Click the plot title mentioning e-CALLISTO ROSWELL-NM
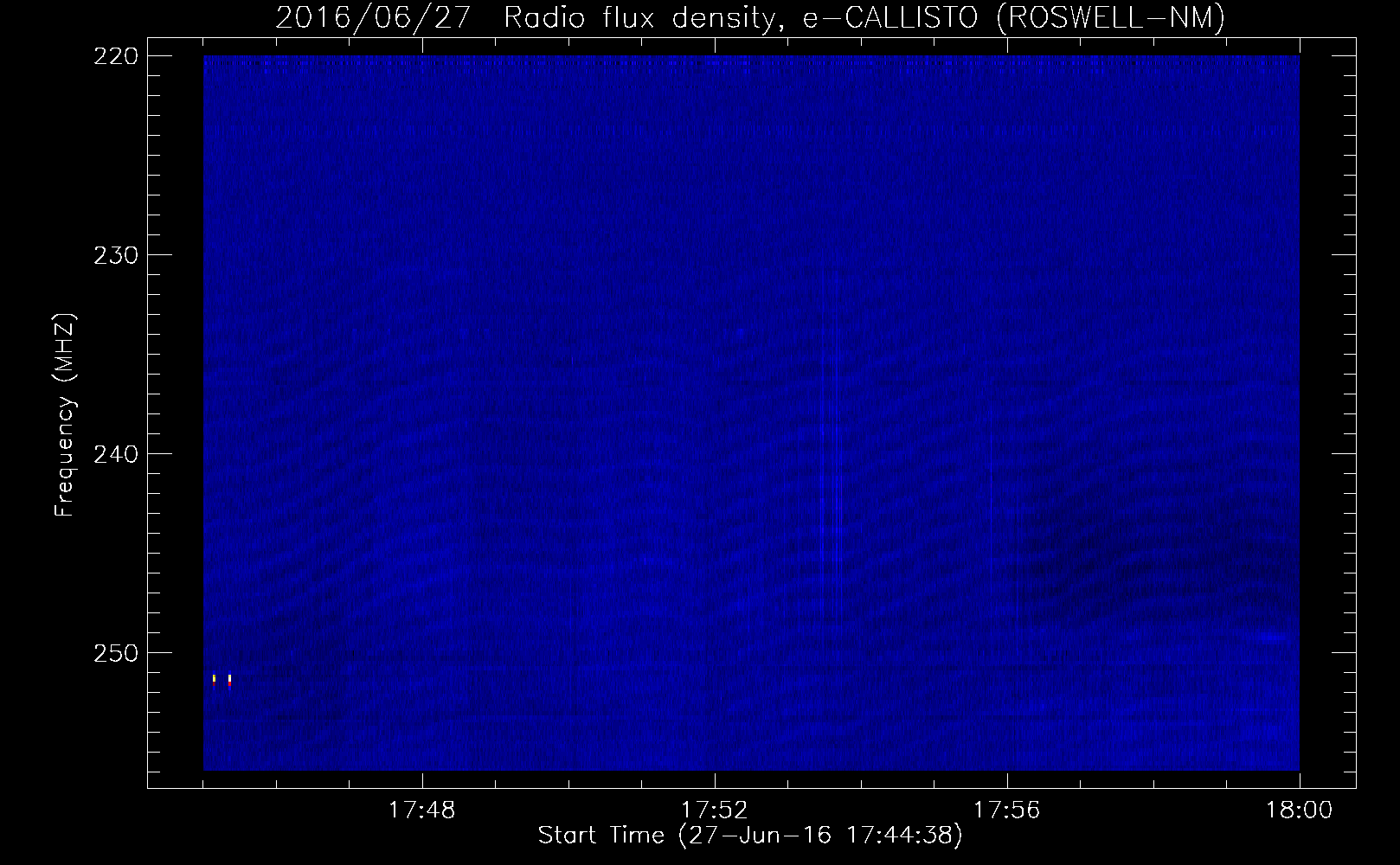 [x=750, y=17]
